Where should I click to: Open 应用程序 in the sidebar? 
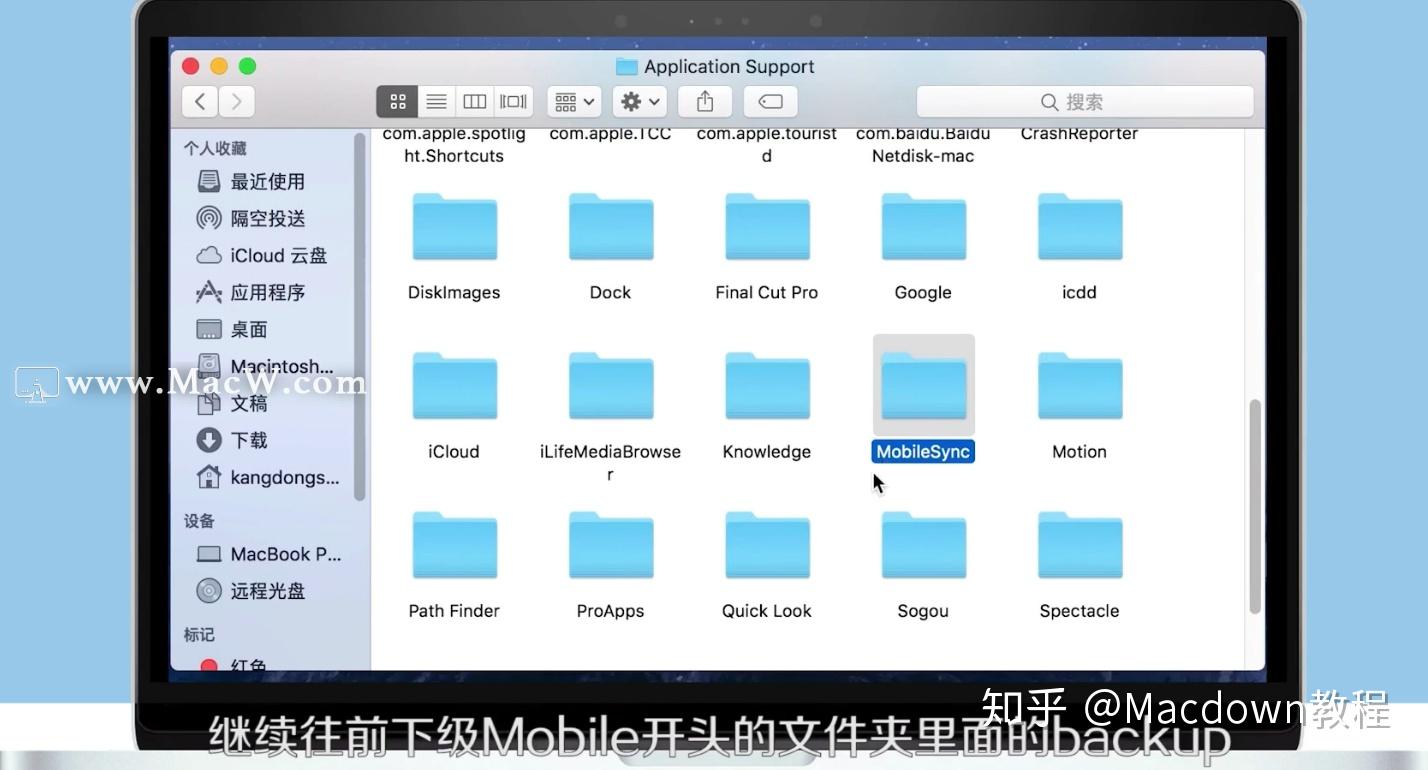pos(251,292)
